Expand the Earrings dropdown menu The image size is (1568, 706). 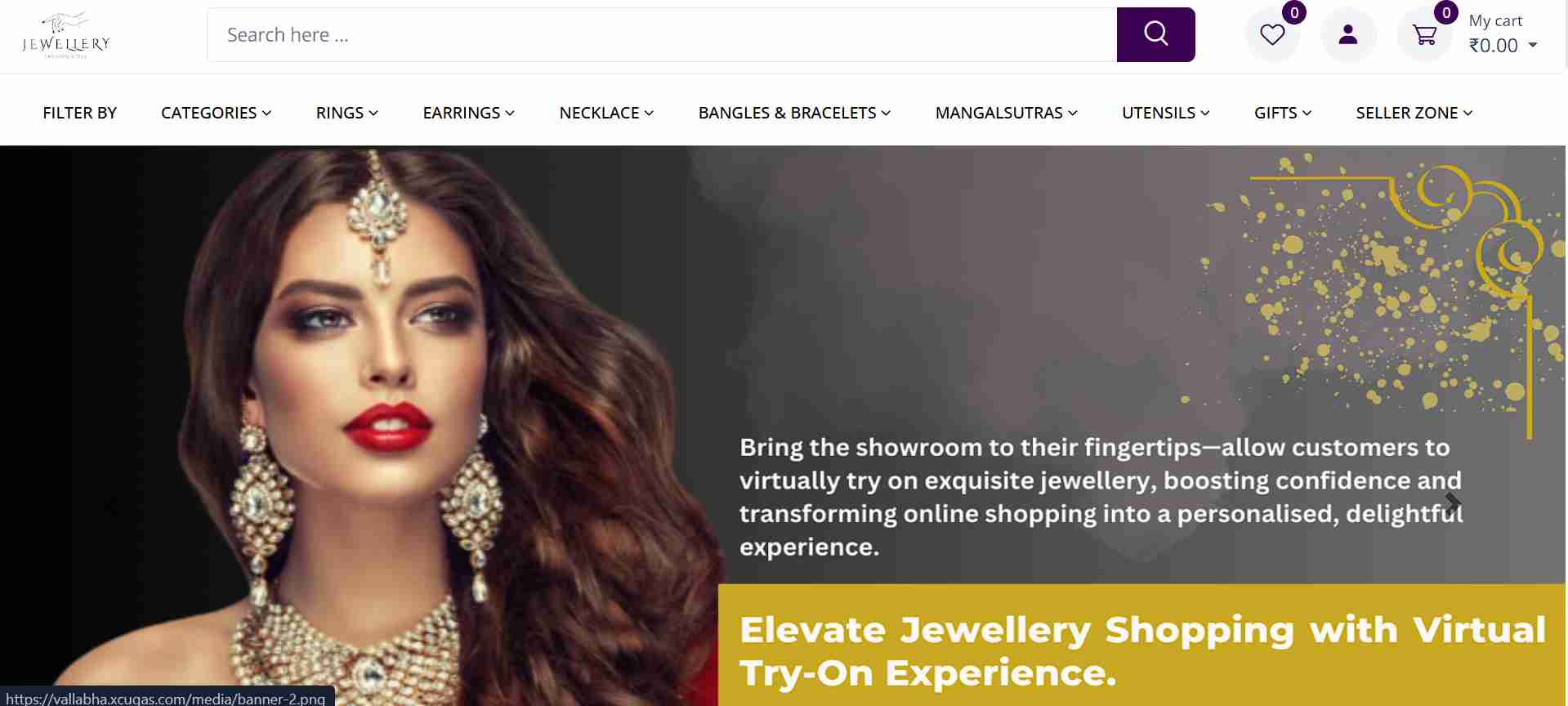point(468,113)
